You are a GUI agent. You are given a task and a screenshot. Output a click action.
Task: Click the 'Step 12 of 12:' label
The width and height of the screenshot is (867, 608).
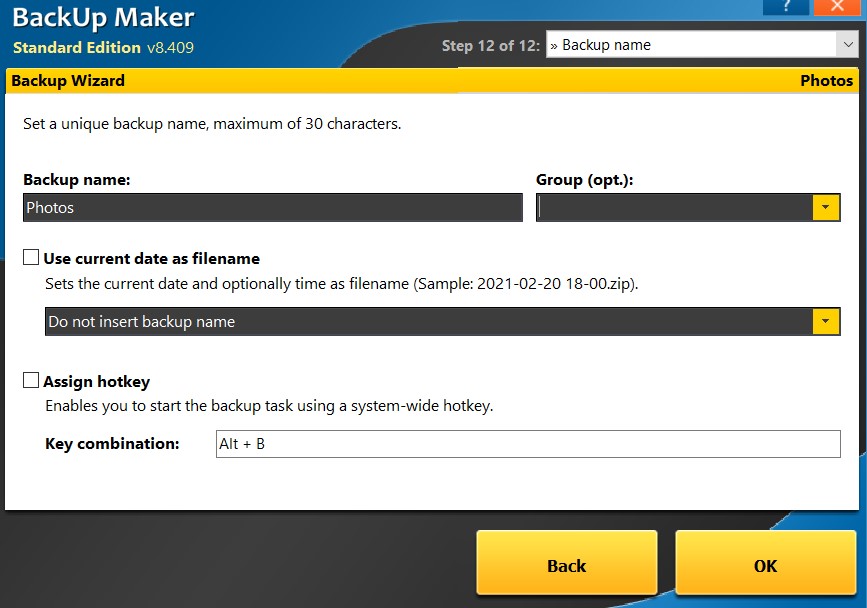click(x=490, y=45)
